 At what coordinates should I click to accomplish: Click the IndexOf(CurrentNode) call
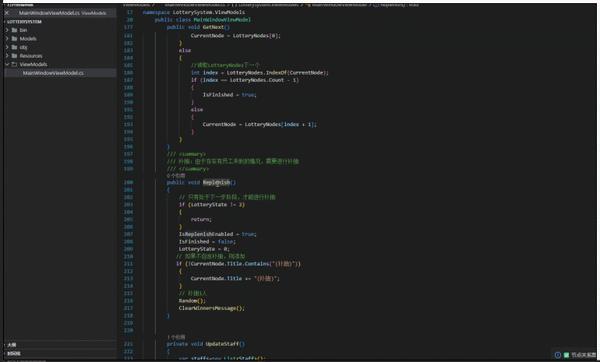(x=297, y=73)
